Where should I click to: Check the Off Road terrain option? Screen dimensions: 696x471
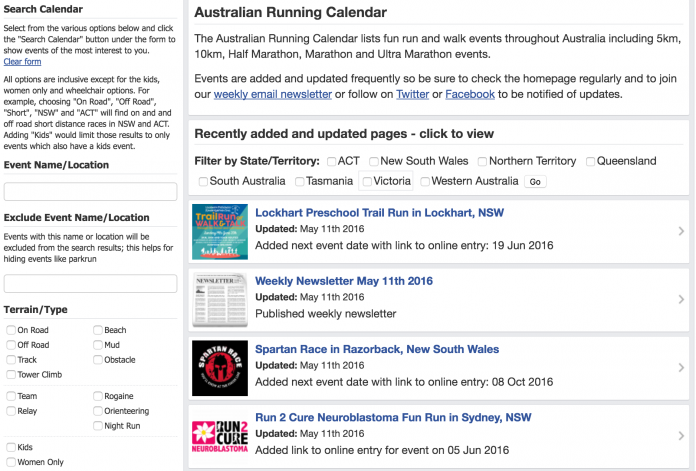(x=11, y=345)
